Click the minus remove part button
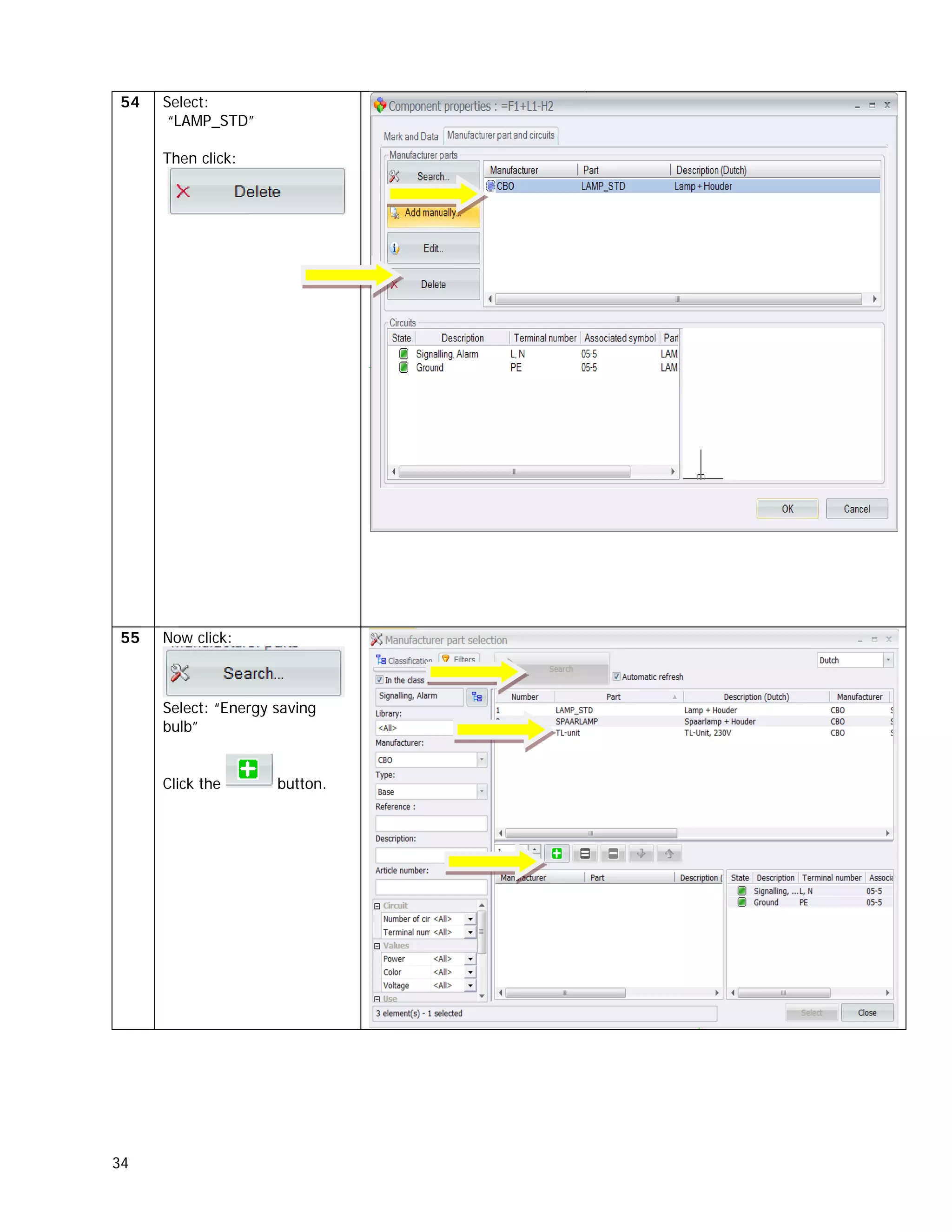This screenshot has width=952, height=1232. click(x=613, y=854)
